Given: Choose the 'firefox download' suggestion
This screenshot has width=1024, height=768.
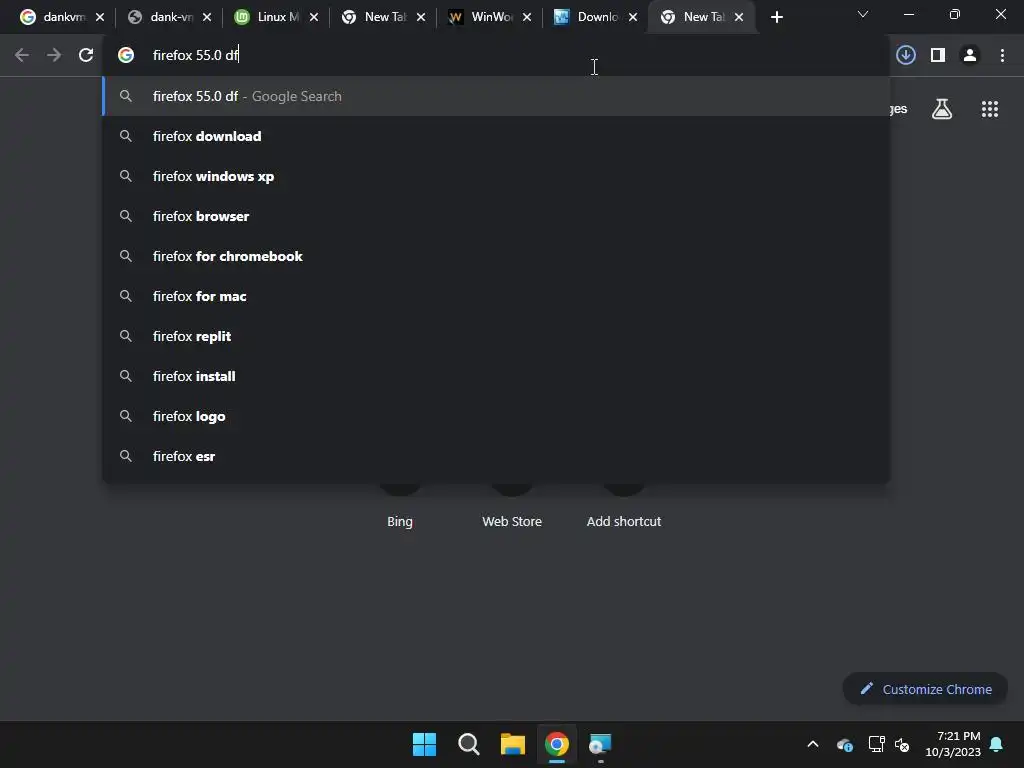Looking at the screenshot, I should tap(496, 136).
